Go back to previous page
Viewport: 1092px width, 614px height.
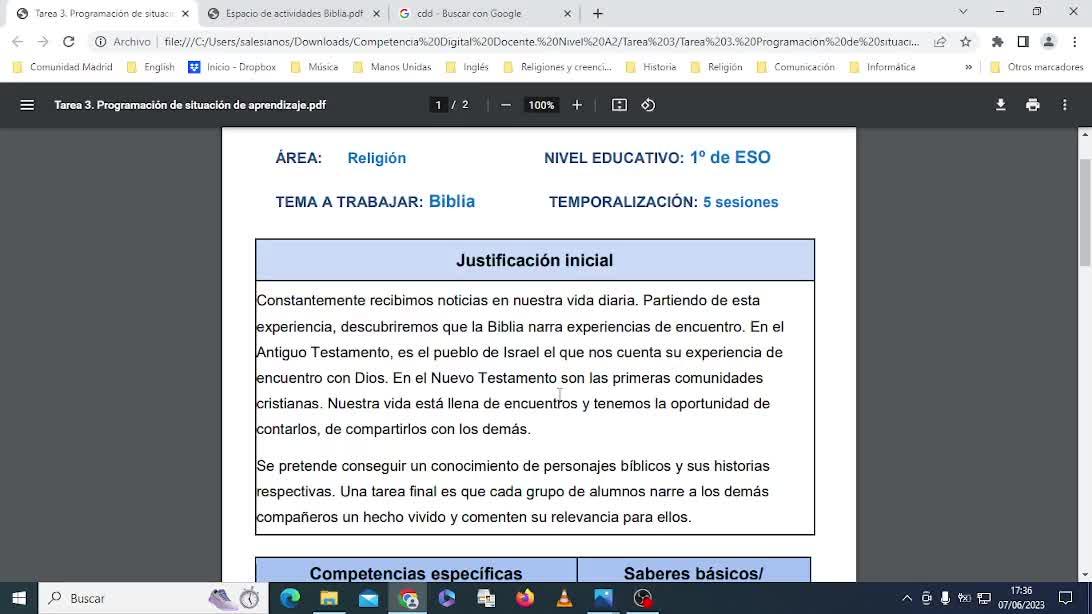[x=17, y=42]
